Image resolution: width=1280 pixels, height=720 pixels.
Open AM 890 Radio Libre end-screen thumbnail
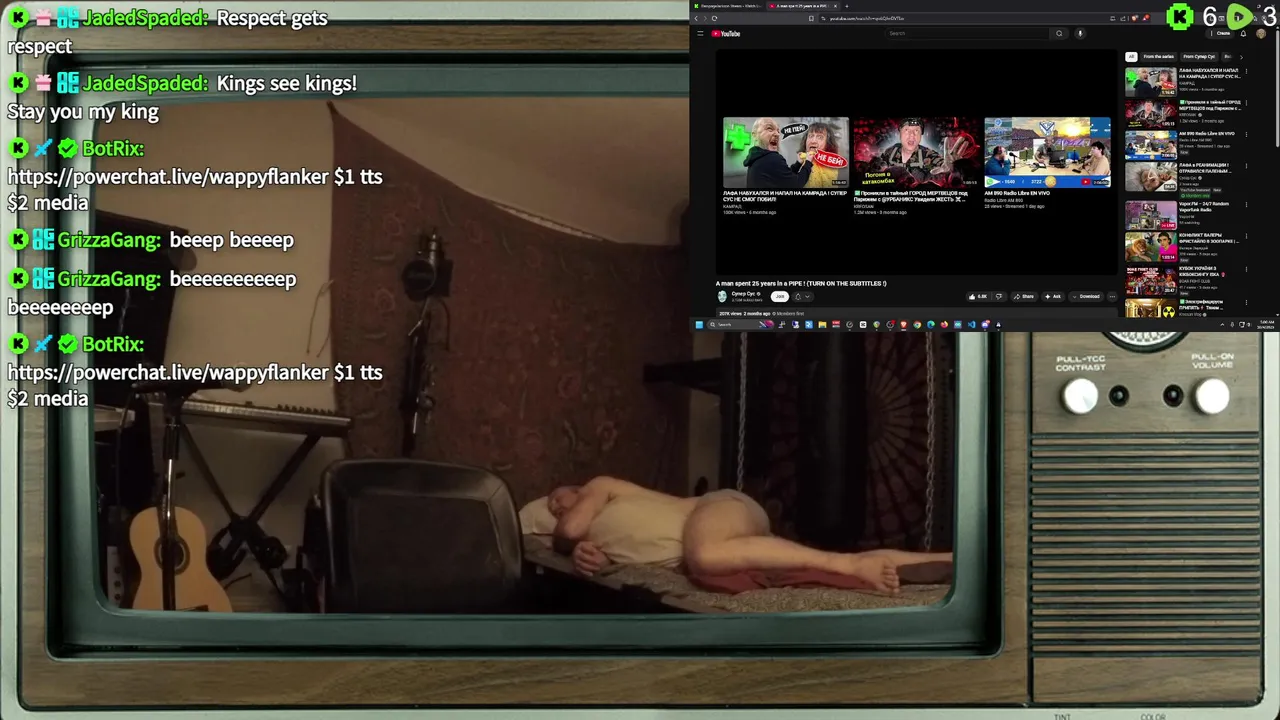1047,153
